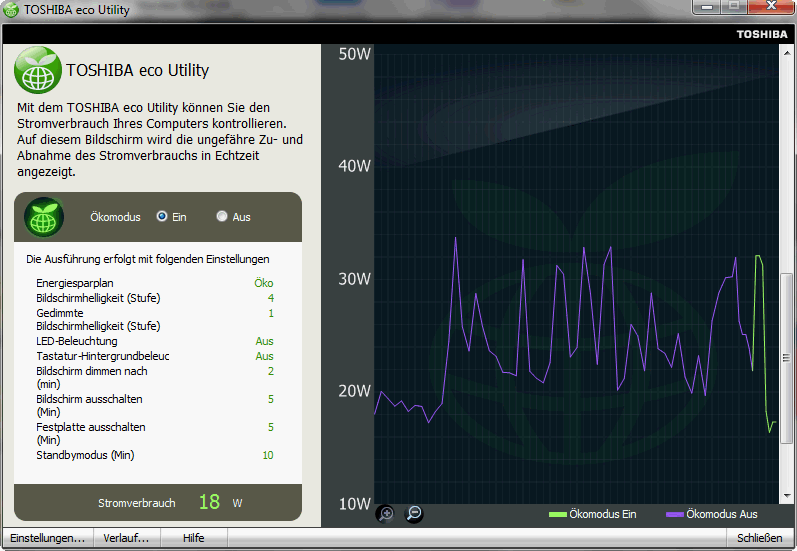Click the title bar eco Utility icon
This screenshot has height=551, width=797.
[10, 10]
